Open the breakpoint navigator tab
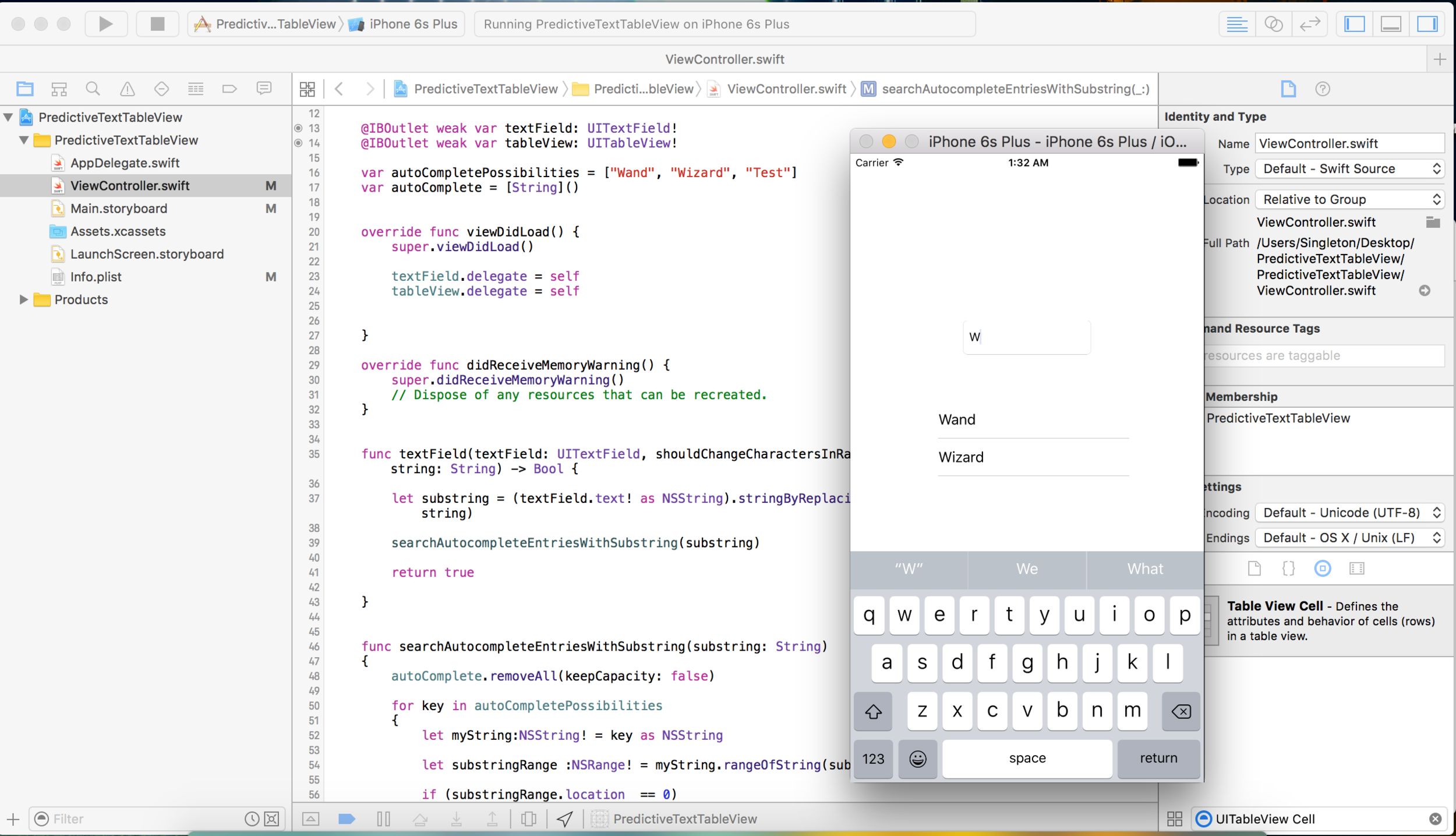 pos(229,89)
